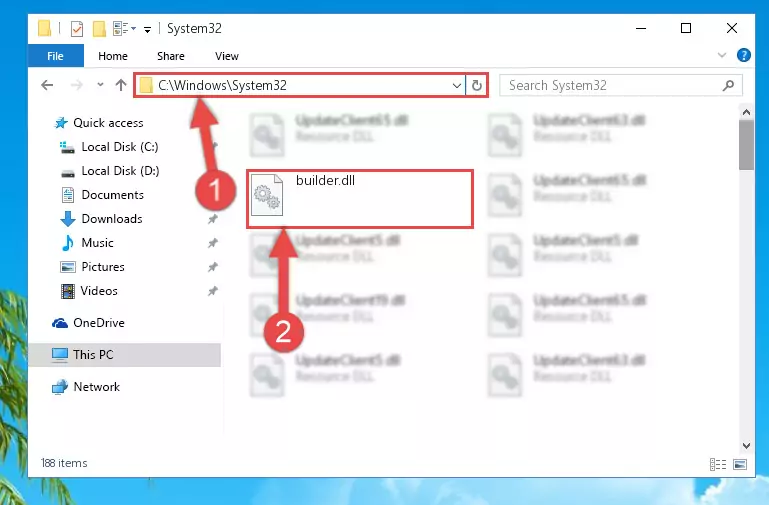This screenshot has width=769, height=505.
Task: Go up one folder level
Action: pyautogui.click(x=121, y=85)
